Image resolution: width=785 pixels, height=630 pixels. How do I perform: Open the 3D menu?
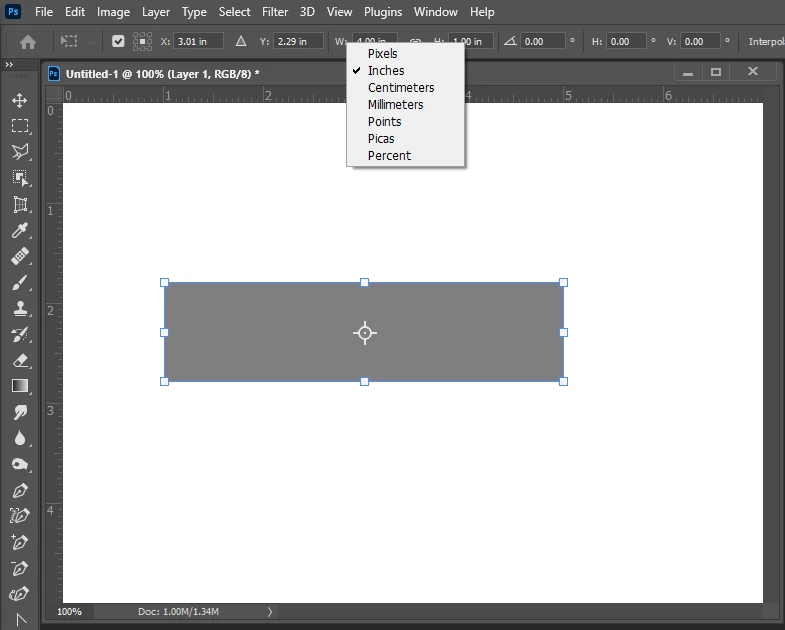(307, 12)
